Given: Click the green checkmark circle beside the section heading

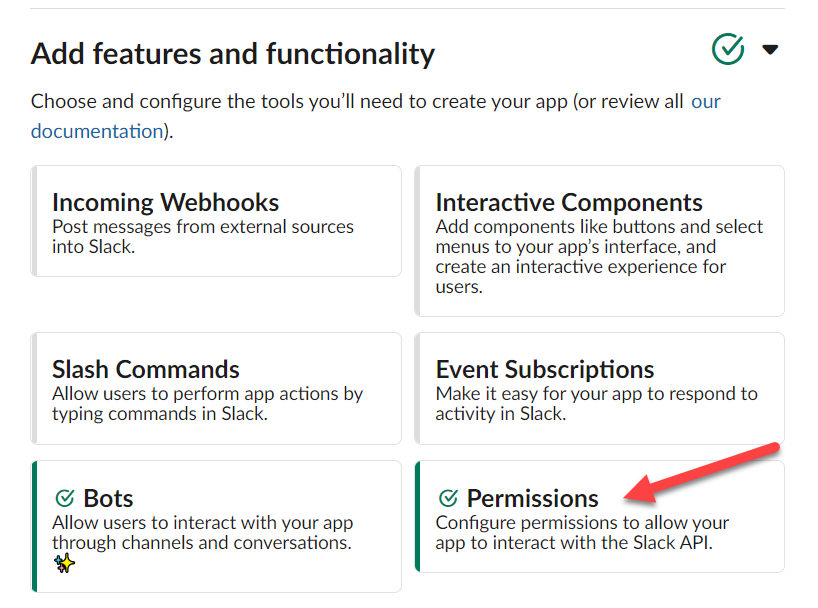Looking at the screenshot, I should 728,49.
